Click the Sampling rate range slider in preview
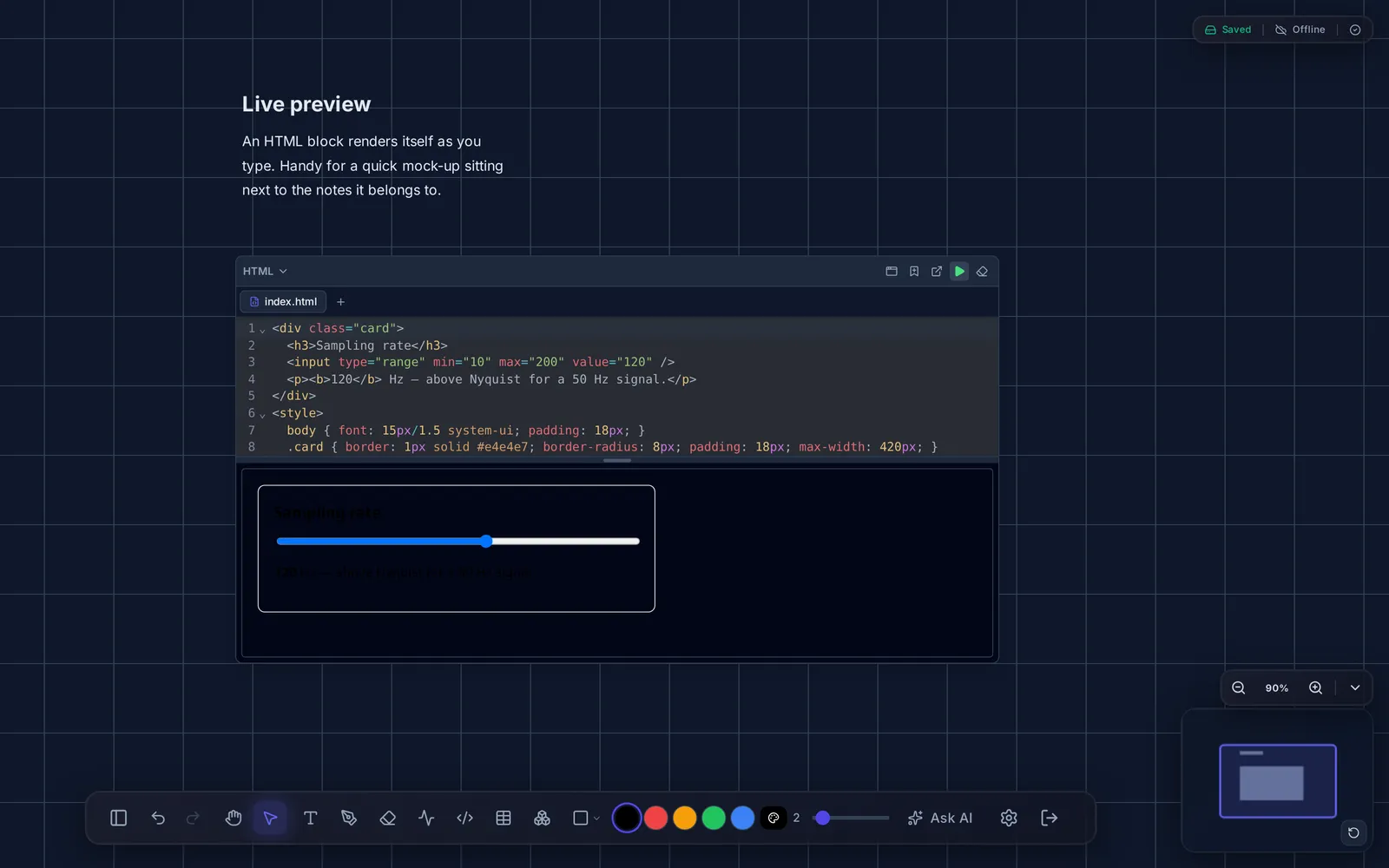Viewport: 1389px width, 868px height. coord(458,541)
